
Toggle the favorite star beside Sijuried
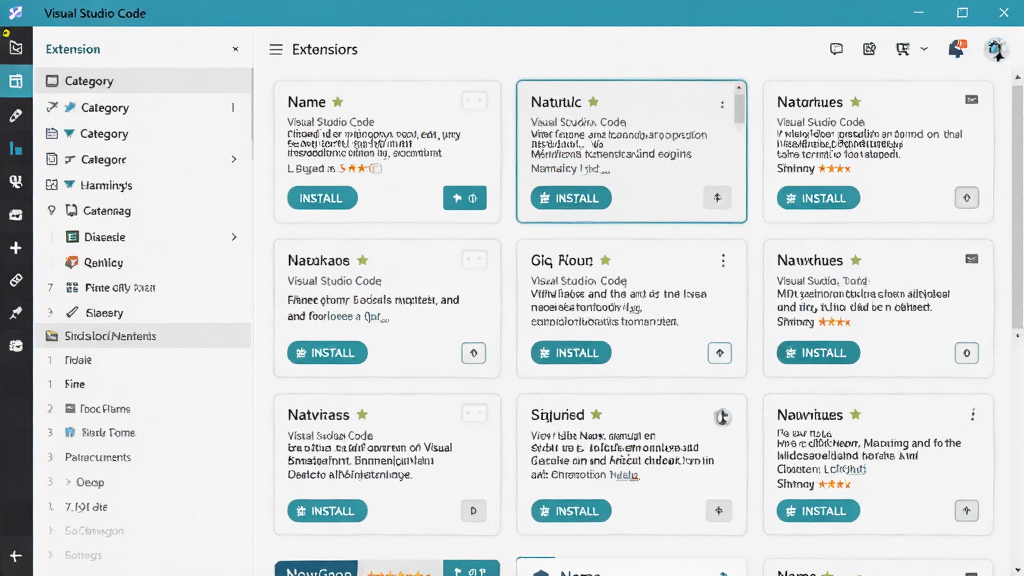tap(596, 415)
